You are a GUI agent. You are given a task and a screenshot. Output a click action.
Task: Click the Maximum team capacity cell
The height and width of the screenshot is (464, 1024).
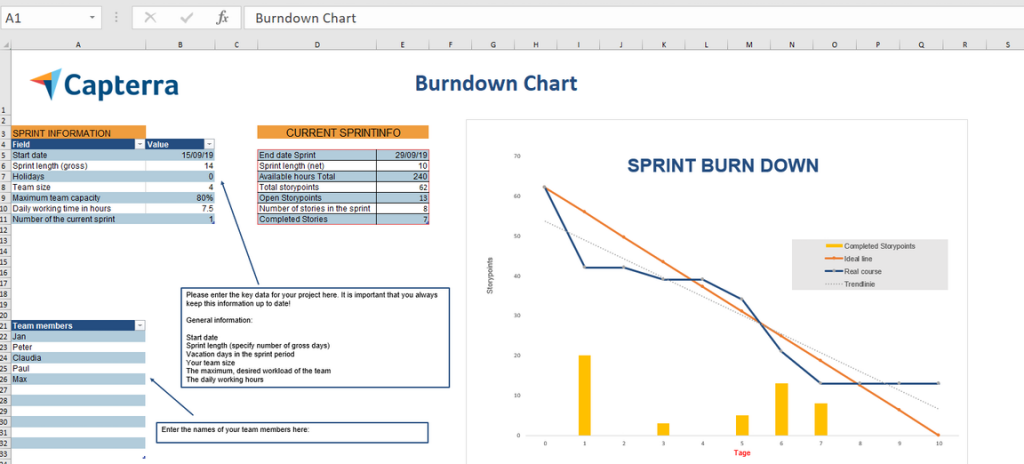78,198
